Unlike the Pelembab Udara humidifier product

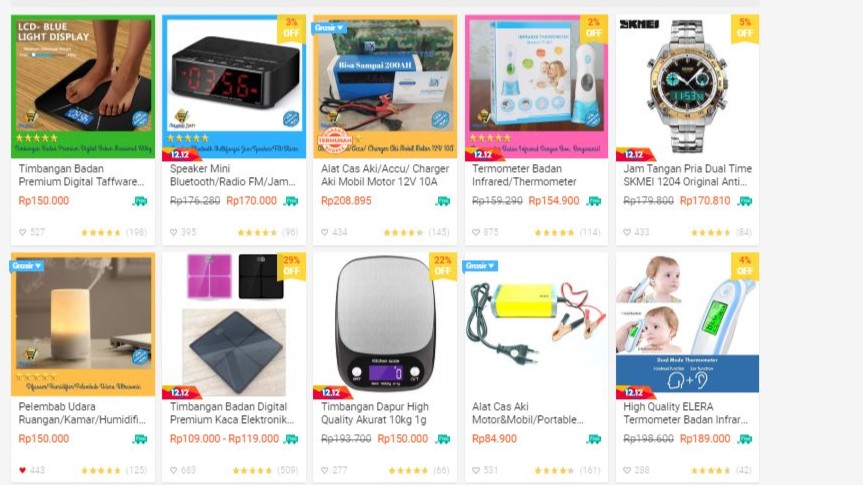23,470
